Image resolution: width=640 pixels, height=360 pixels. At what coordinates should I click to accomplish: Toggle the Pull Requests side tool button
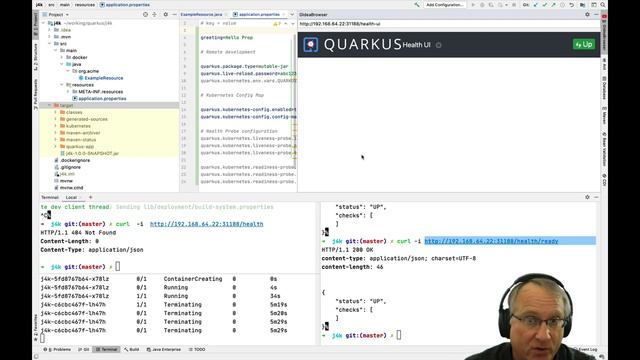(36, 94)
